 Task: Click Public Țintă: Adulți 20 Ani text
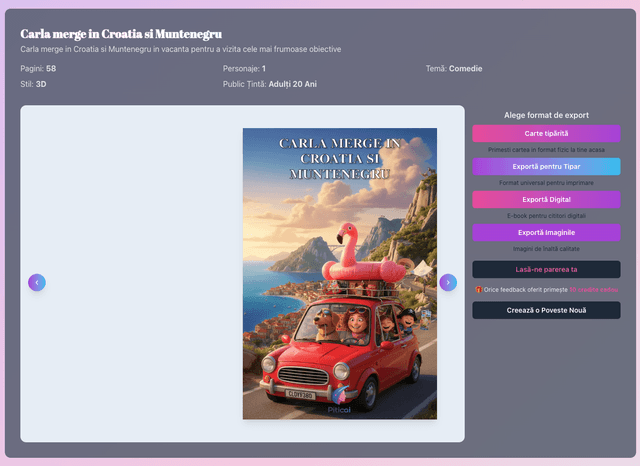click(270, 84)
